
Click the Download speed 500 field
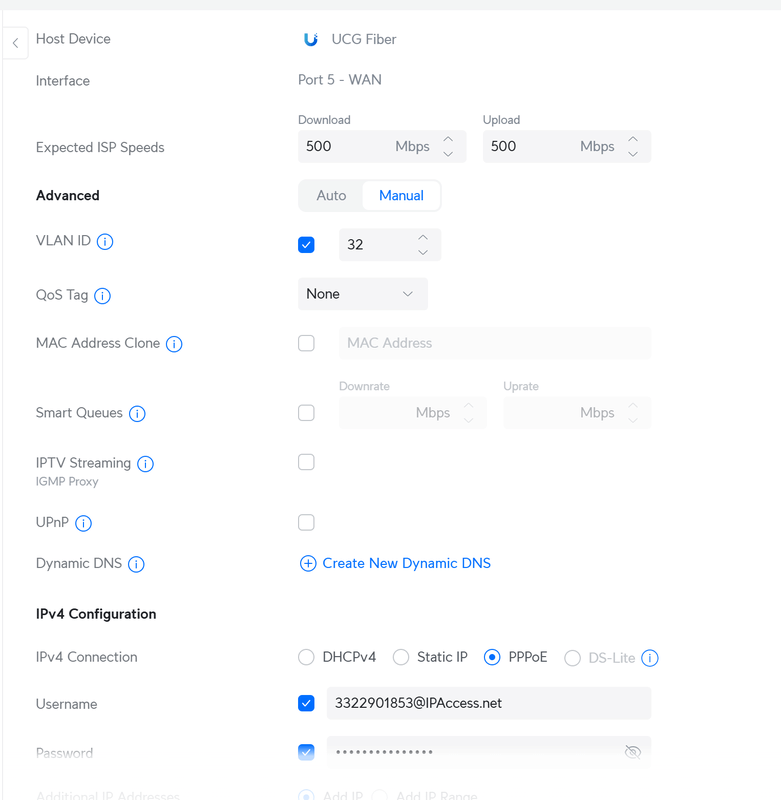(382, 146)
